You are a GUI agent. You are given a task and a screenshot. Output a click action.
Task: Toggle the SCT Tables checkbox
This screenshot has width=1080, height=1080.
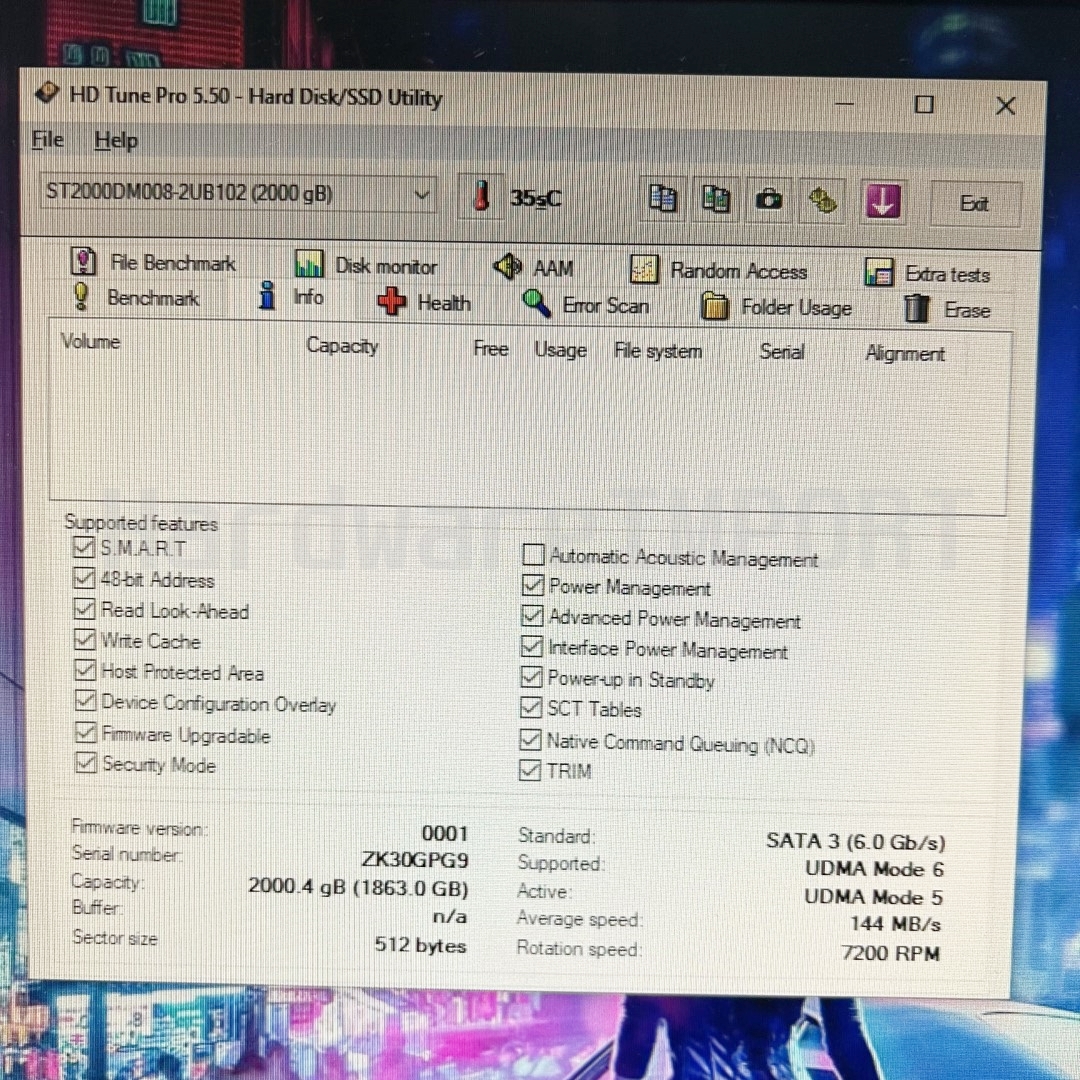(x=530, y=707)
